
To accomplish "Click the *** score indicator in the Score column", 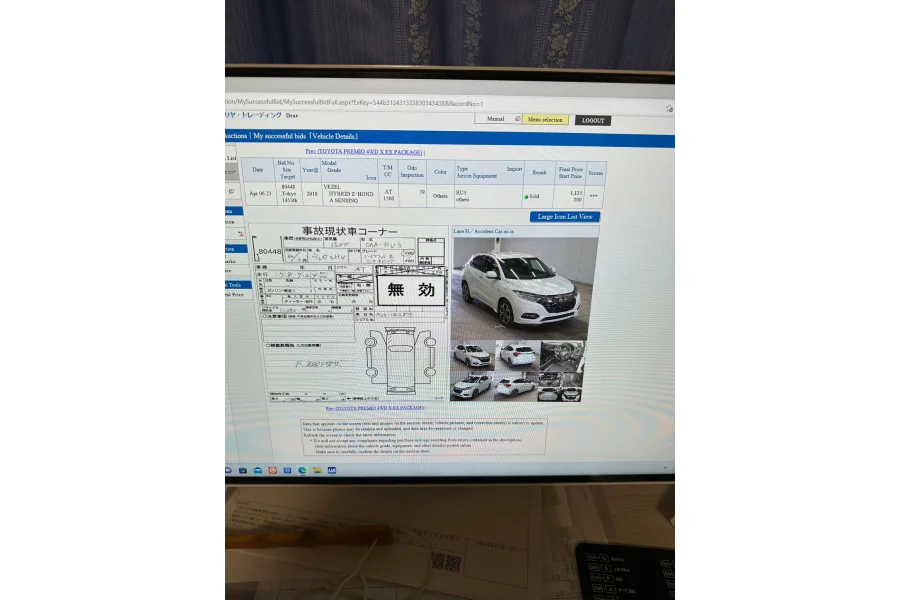I will tap(596, 195).
